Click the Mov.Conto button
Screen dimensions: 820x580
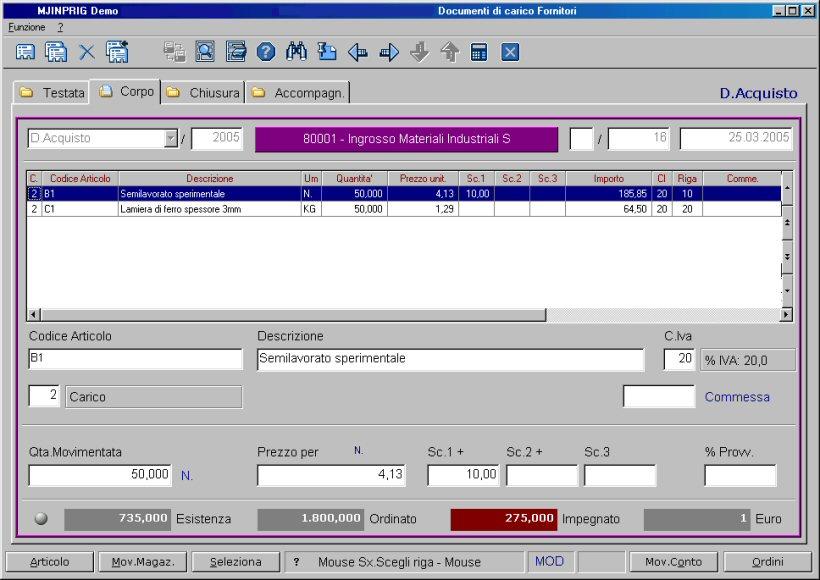[x=674, y=562]
